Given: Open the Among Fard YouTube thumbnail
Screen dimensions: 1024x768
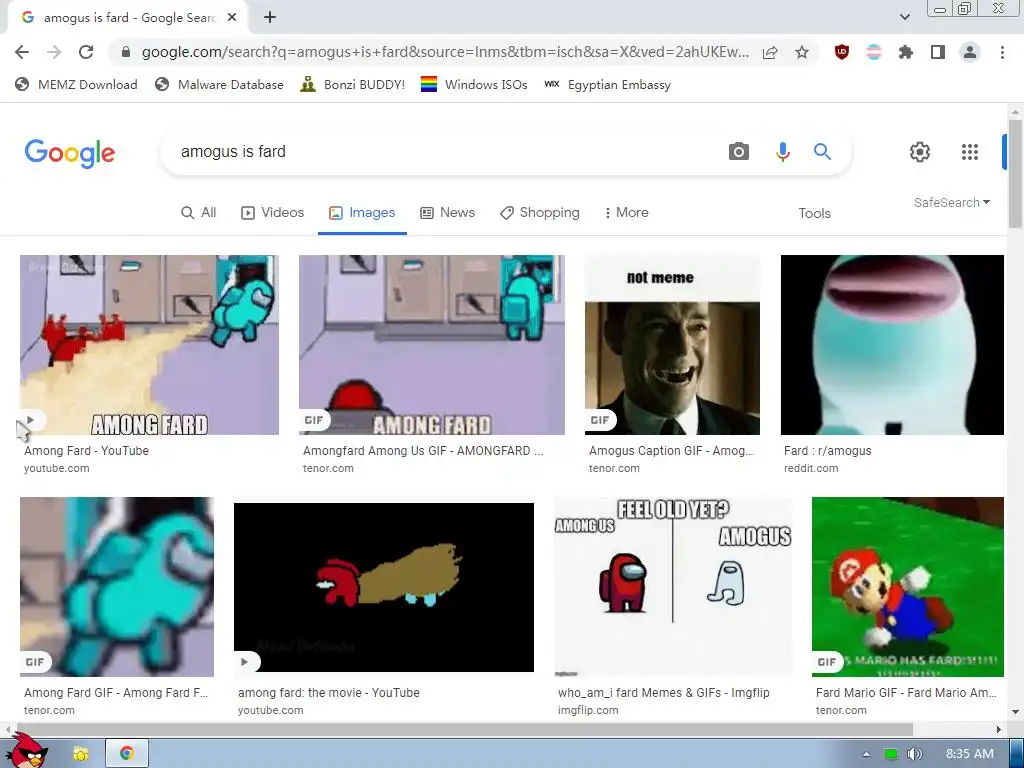Looking at the screenshot, I should (150, 345).
